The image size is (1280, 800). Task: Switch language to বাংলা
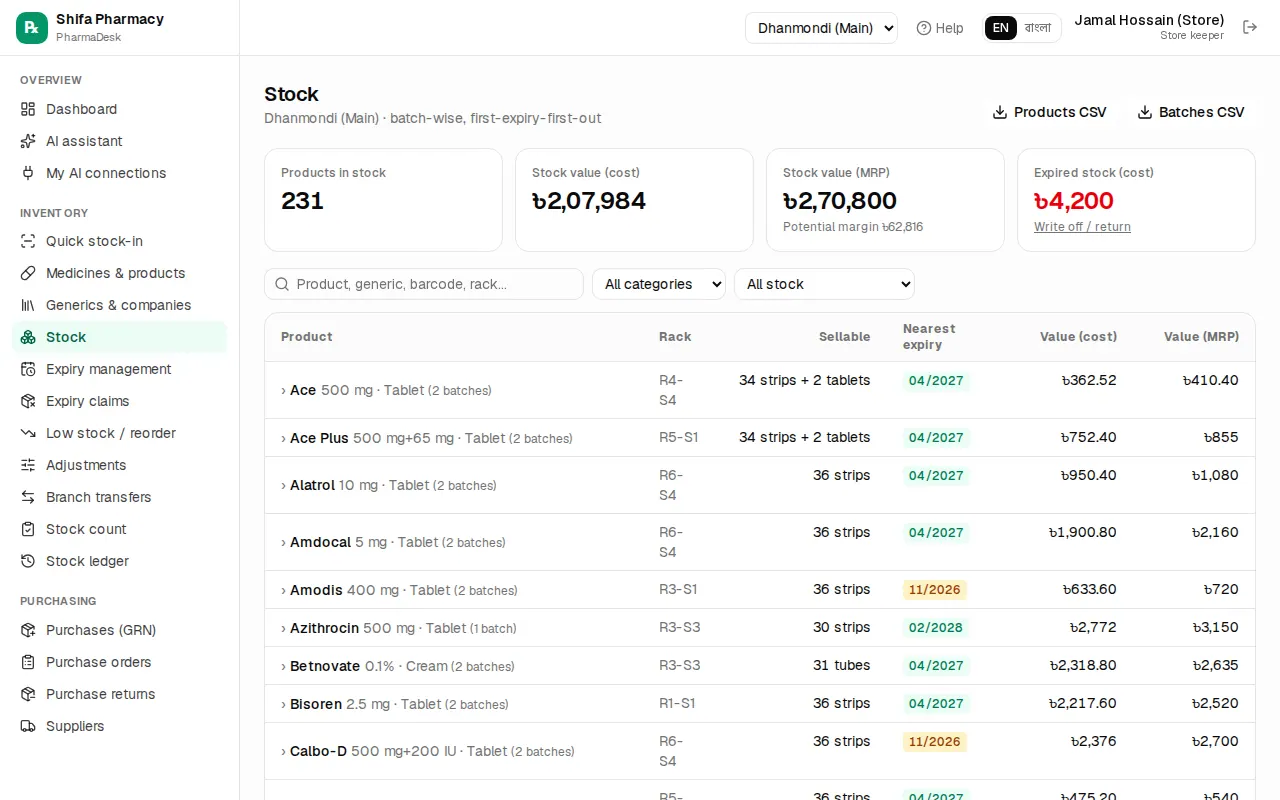[x=1038, y=28]
